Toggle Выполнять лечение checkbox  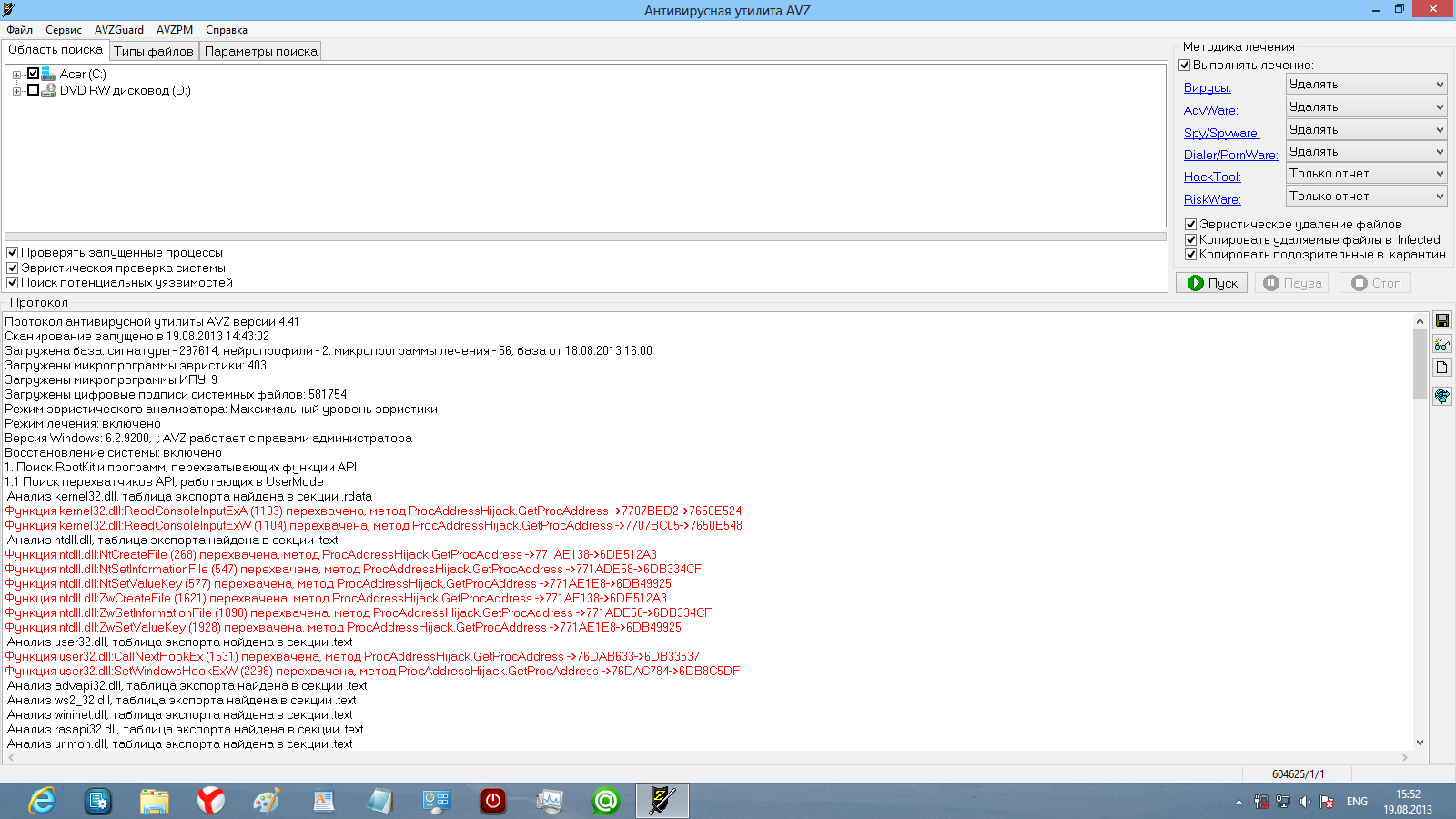pos(1185,66)
